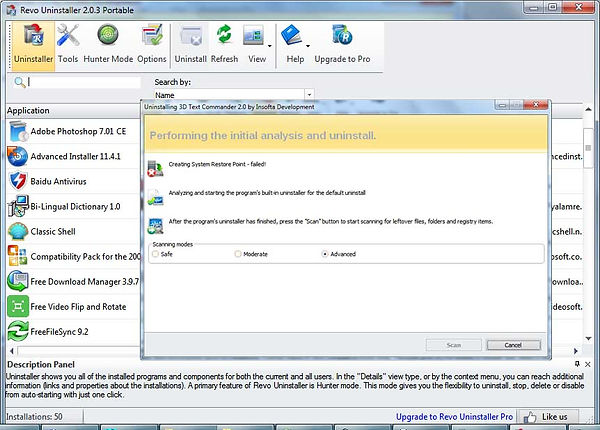
Task: Select the Adobe Photoshop 7.01 CE row
Action: (73, 131)
